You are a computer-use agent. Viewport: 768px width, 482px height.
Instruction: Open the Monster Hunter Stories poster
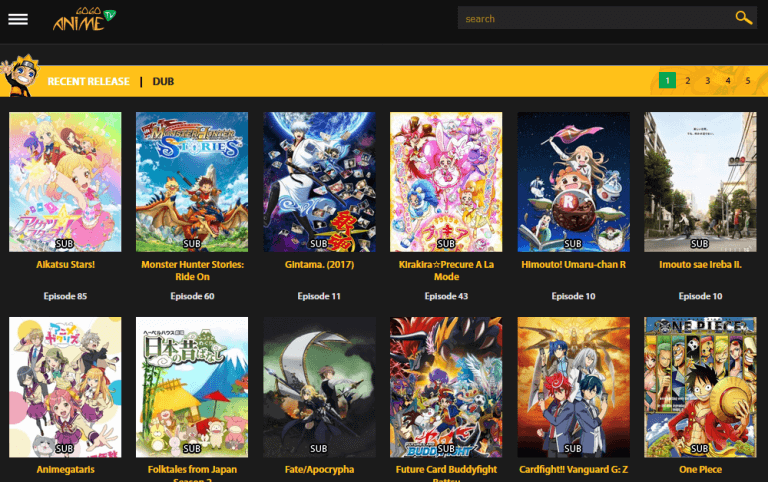[192, 182]
